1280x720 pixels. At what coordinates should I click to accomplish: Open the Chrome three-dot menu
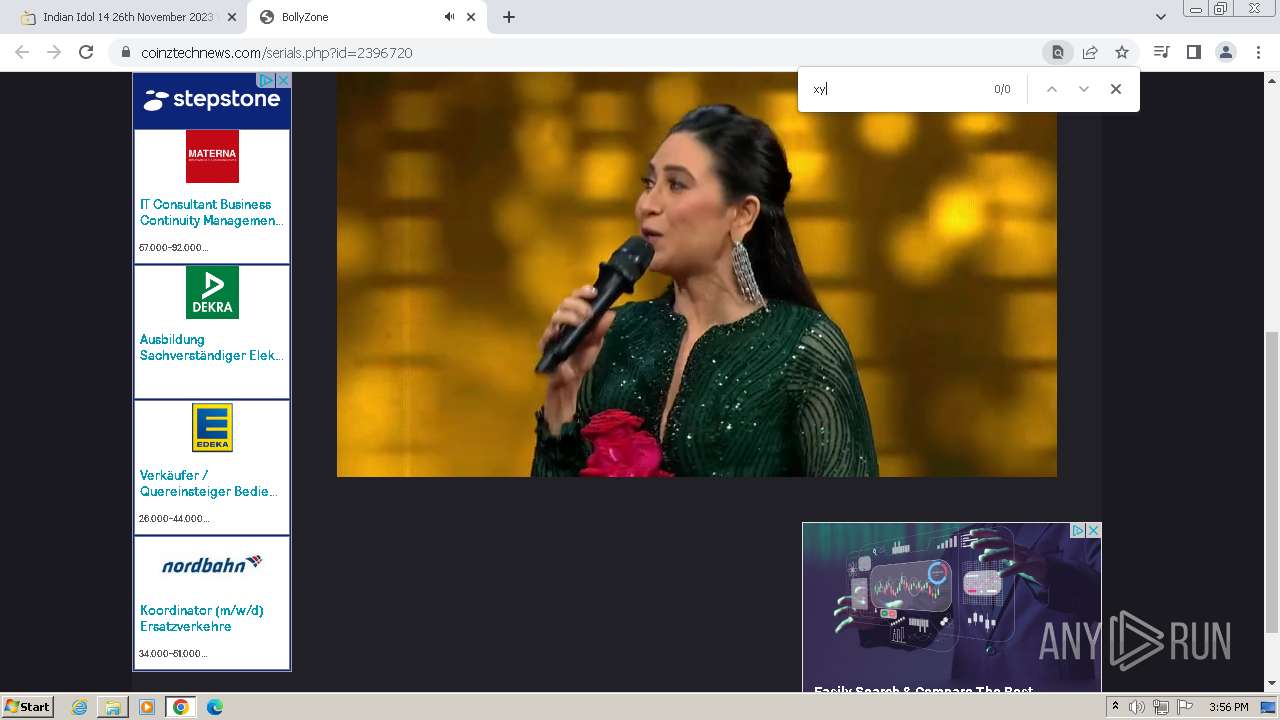click(1258, 52)
